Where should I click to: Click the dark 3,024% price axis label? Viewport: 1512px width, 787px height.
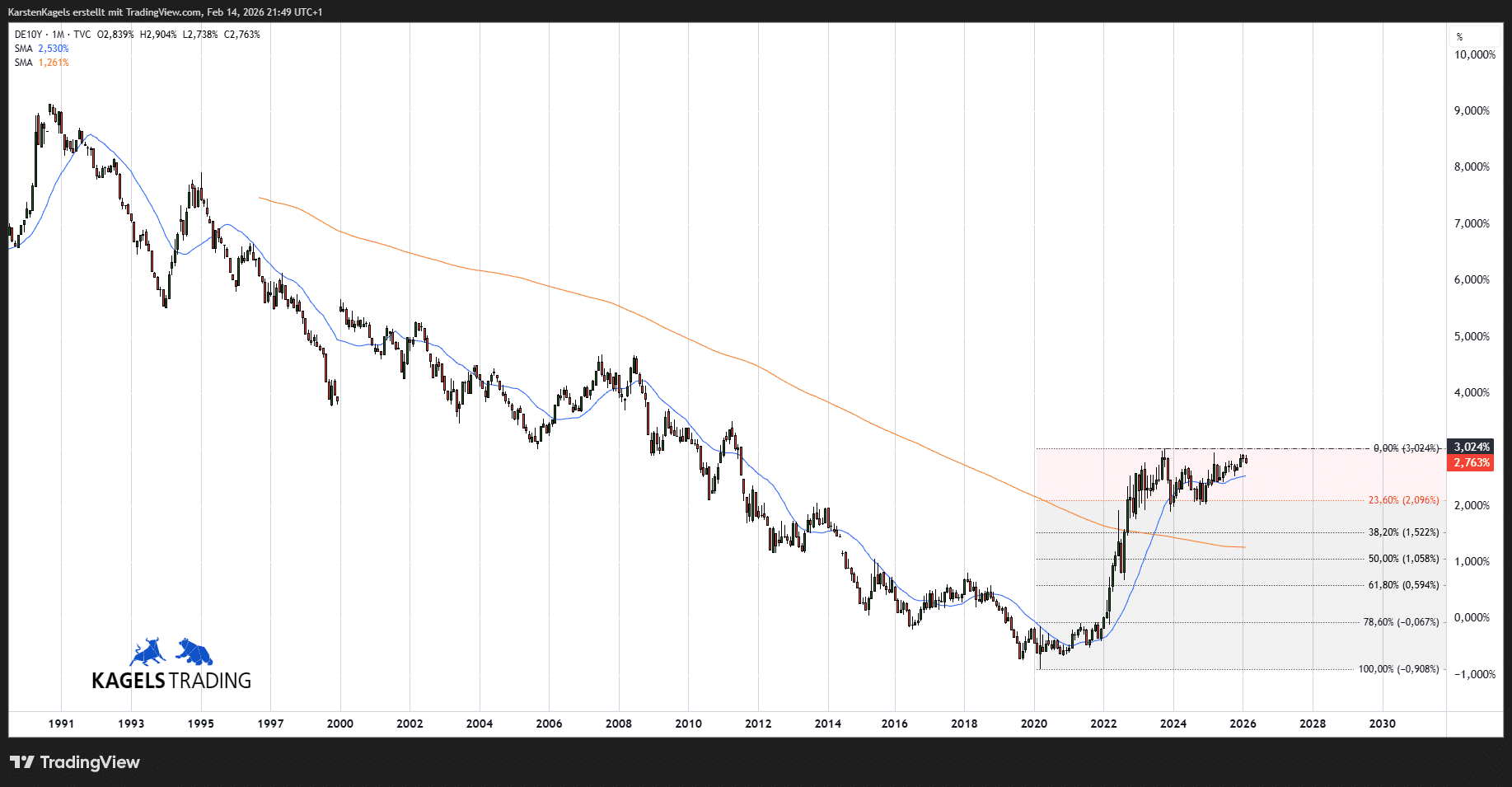(x=1471, y=447)
